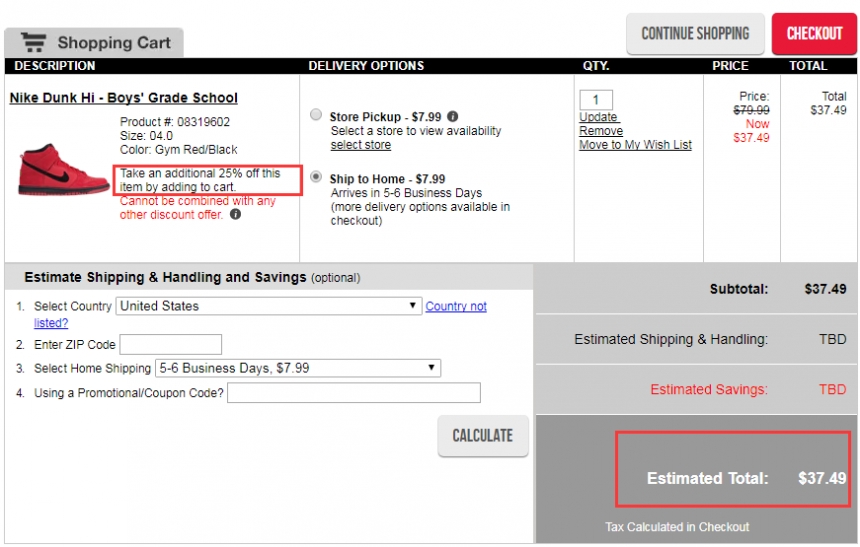Click the Estimated Total $37.49 value

click(822, 478)
